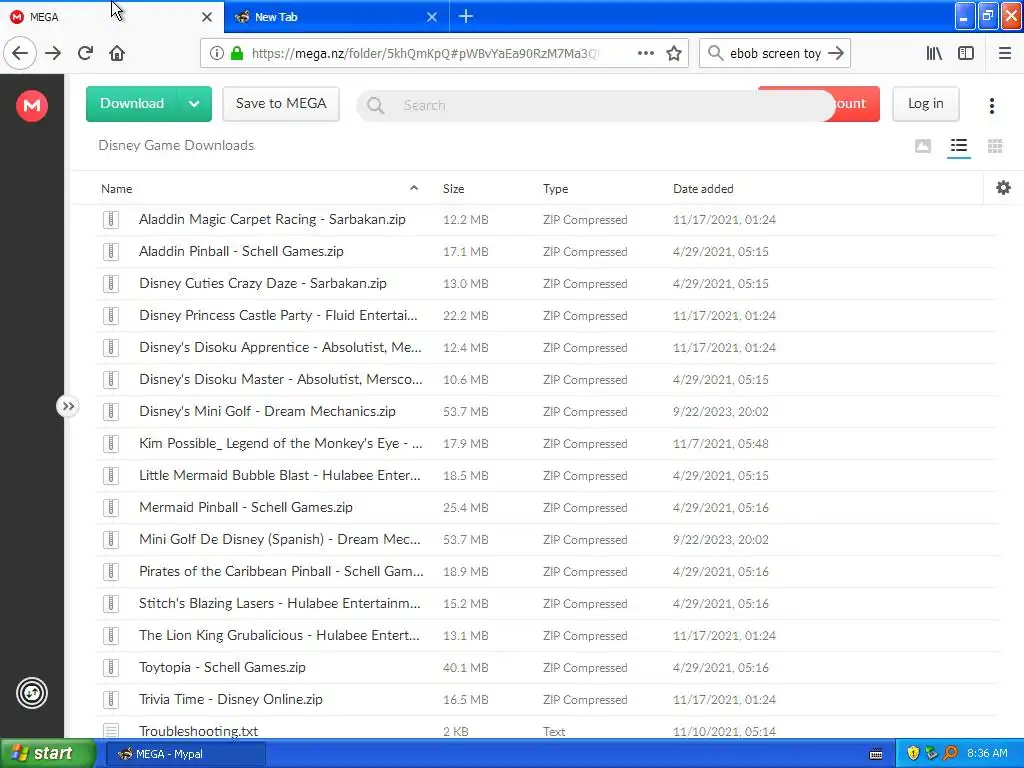Click Save to MEGA button
Image resolution: width=1024 pixels, height=768 pixels.
pos(281,104)
